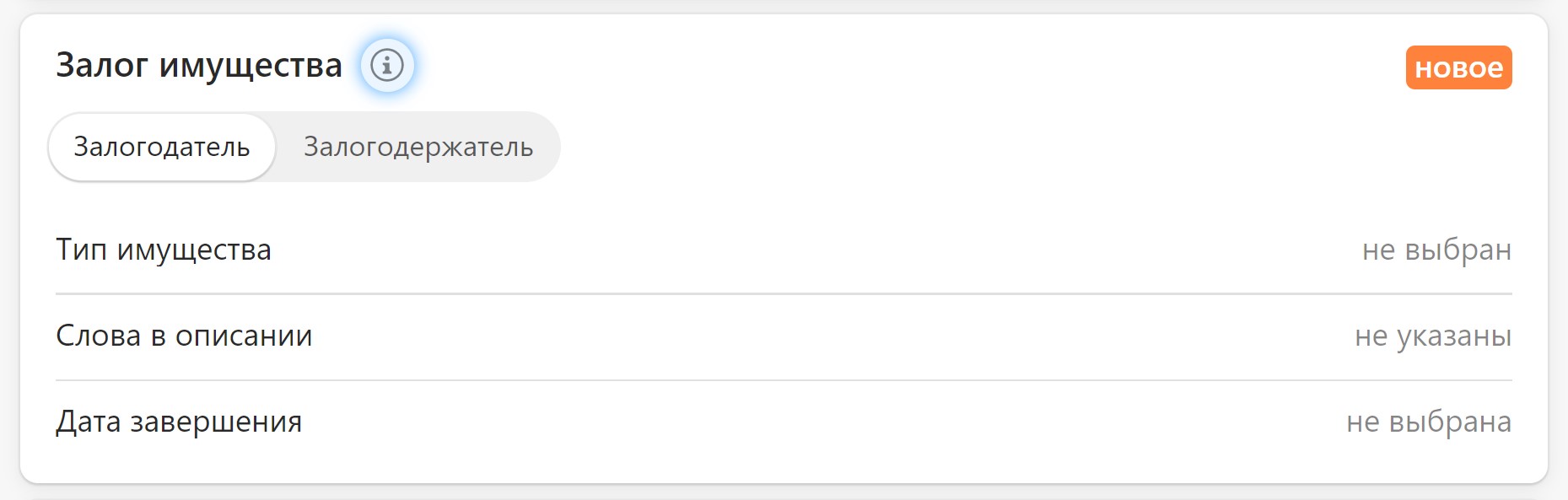Choose the pledgee (Залогодержатель) pill

tap(418, 147)
